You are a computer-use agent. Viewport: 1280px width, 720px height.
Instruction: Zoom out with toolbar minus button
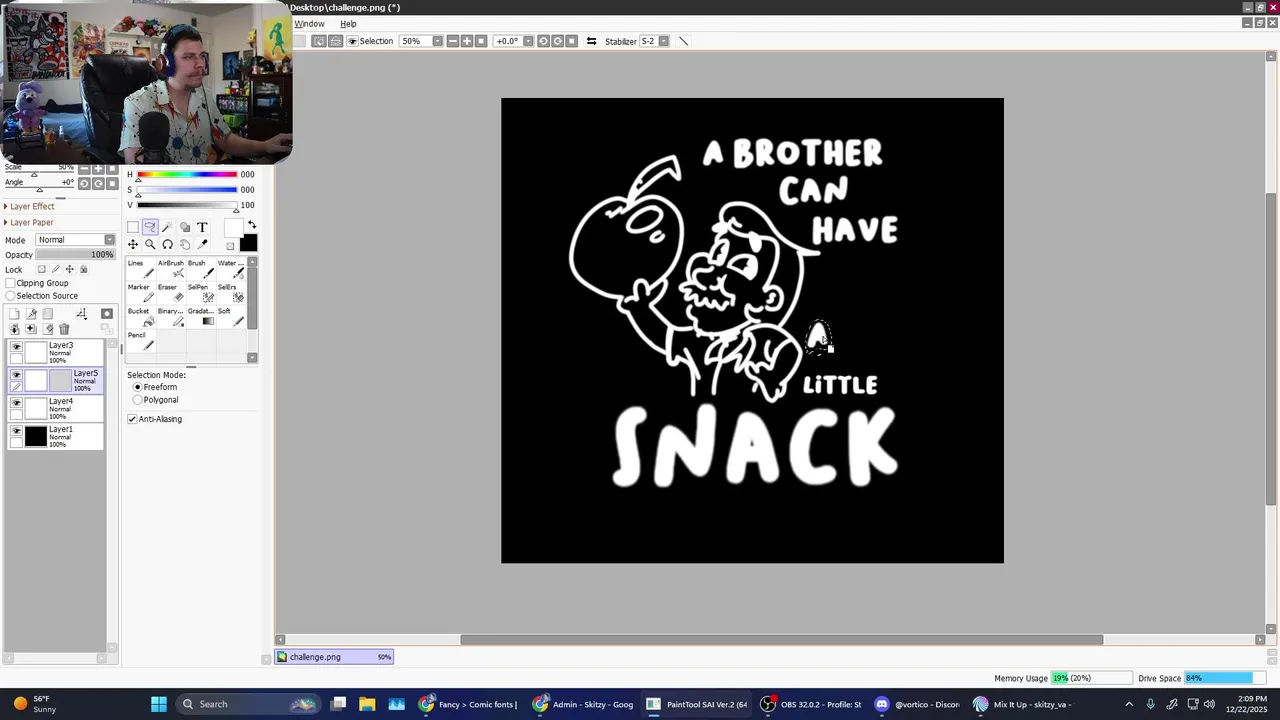[x=452, y=41]
